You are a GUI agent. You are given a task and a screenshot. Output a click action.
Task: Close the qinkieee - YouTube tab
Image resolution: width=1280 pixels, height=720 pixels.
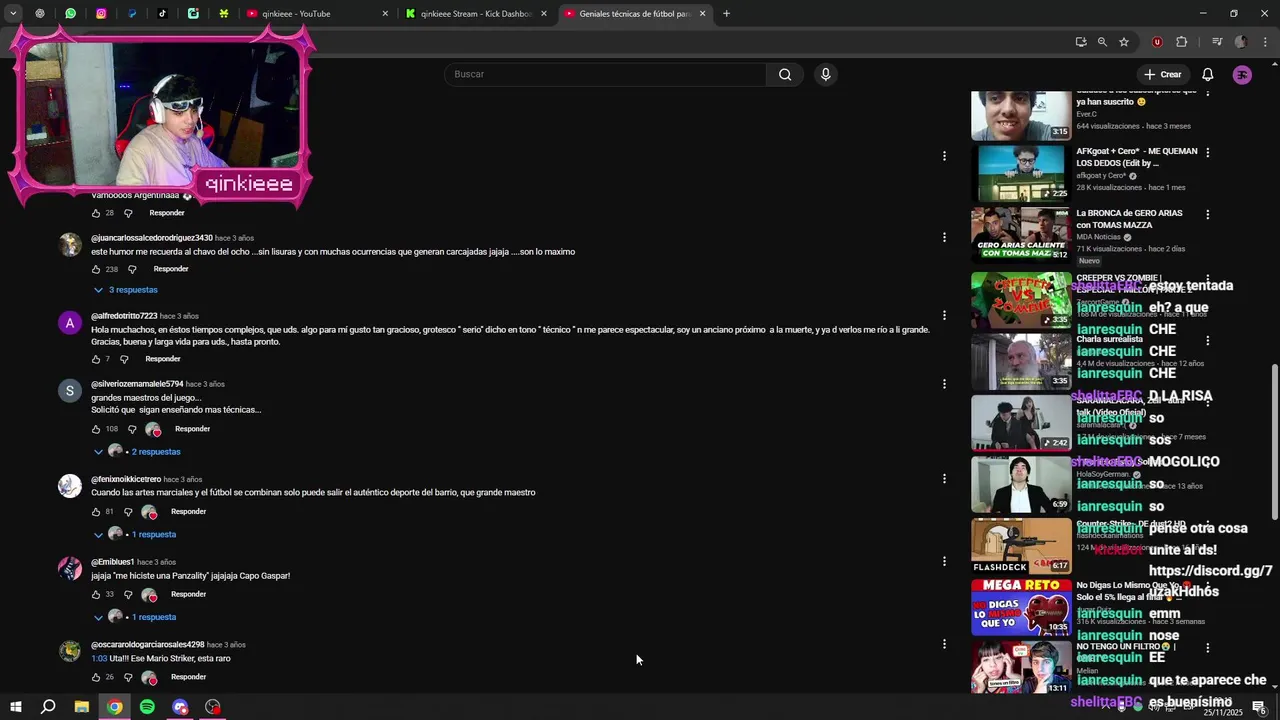(385, 14)
